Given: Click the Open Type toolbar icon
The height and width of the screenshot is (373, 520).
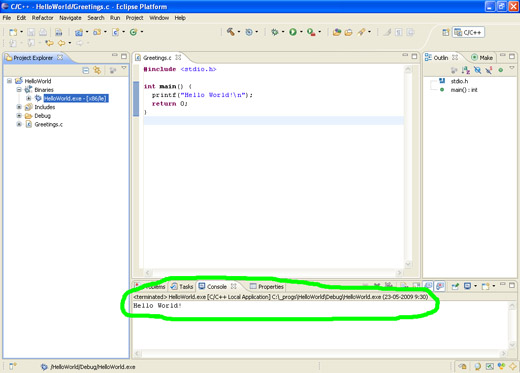Looking at the screenshot, I should (x=337, y=32).
